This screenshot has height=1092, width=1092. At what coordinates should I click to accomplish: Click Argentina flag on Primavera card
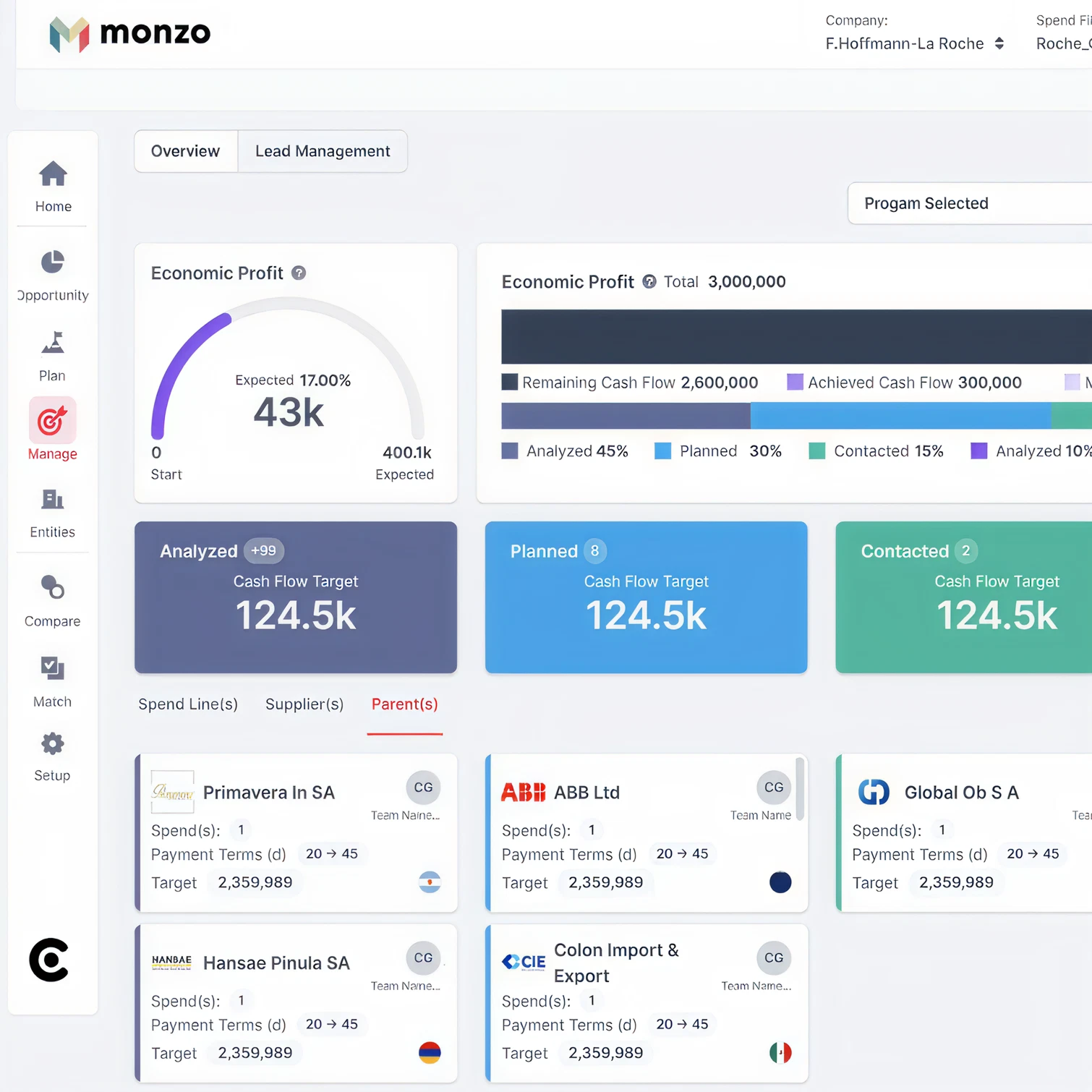tap(430, 882)
